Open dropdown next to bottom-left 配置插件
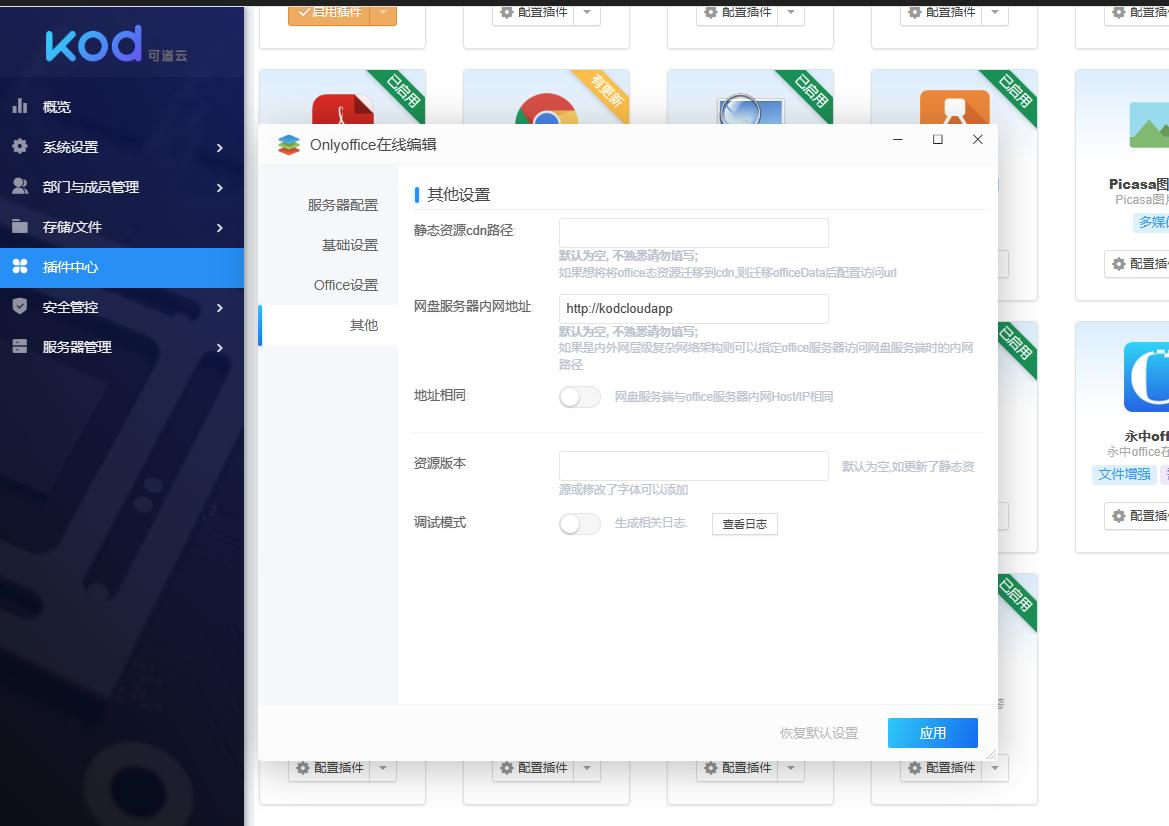The image size is (1169, 826). click(x=383, y=768)
